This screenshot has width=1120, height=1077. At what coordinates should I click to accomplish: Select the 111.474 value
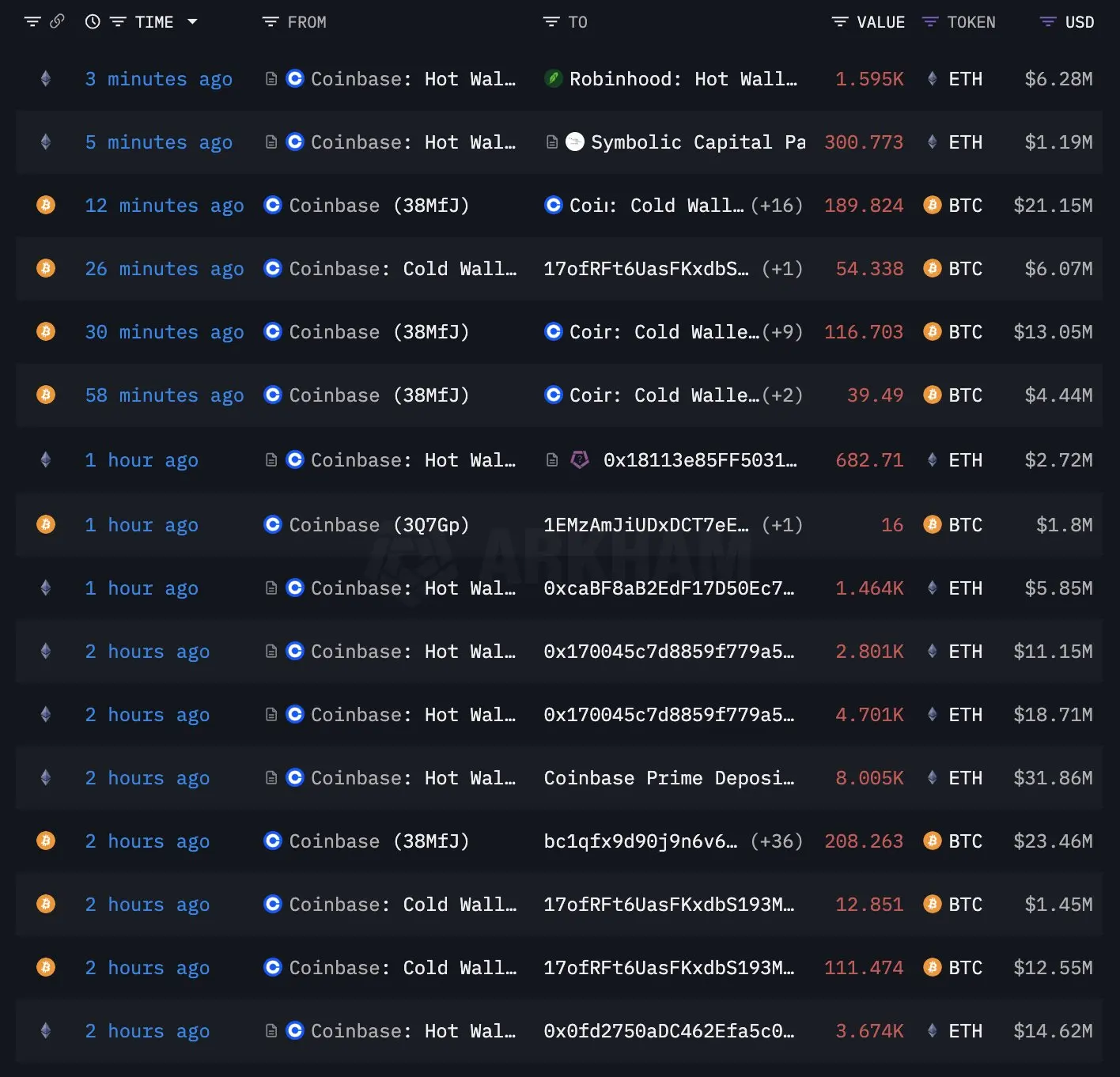864,968
